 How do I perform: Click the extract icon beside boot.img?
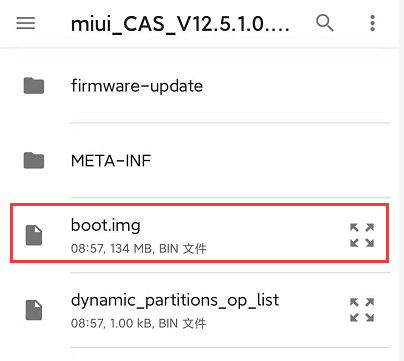point(362,235)
